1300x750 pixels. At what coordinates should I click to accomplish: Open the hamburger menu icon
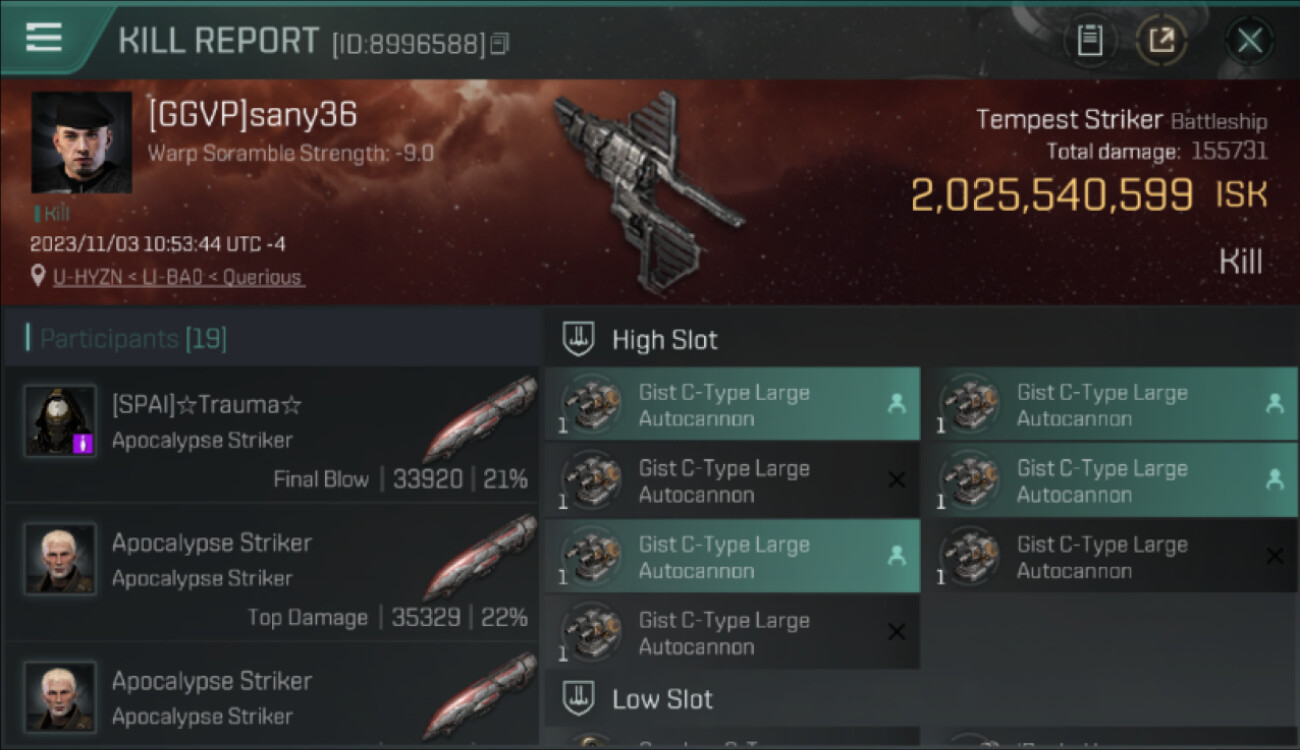tap(44, 38)
